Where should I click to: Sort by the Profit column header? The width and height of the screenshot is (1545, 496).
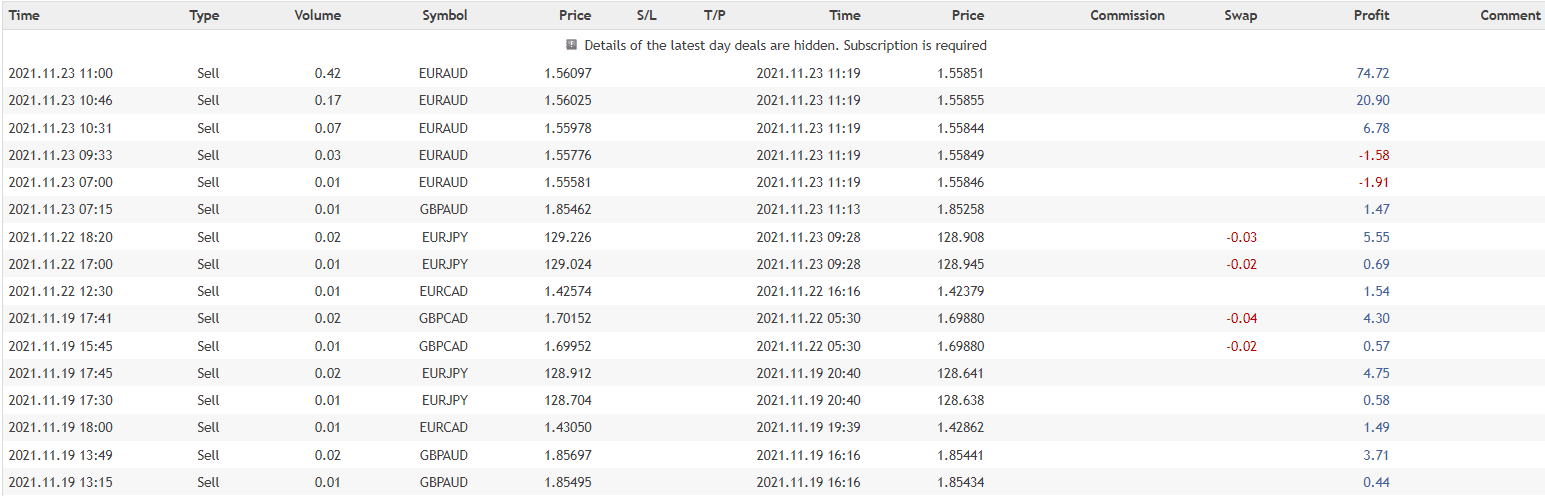[1371, 15]
